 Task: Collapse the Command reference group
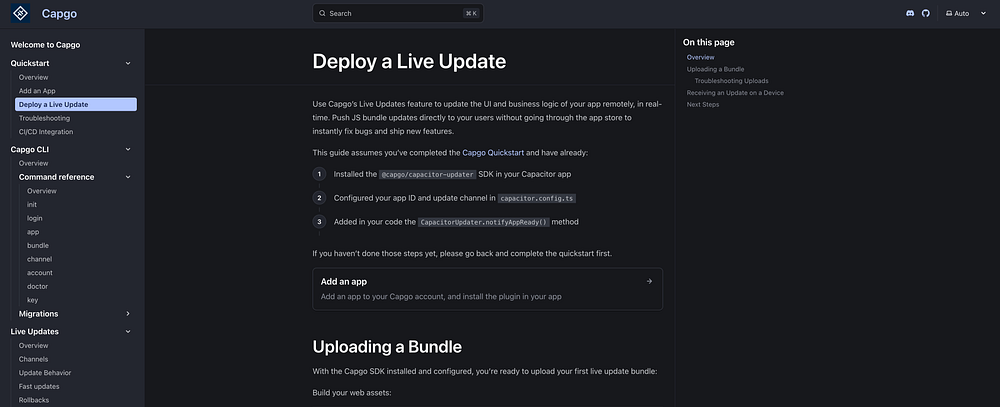[128, 177]
